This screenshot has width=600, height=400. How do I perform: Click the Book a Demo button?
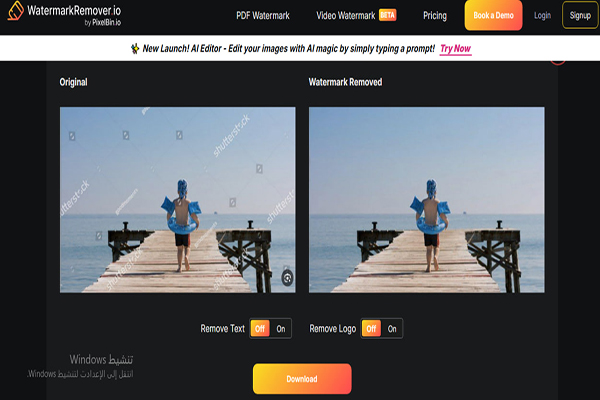[493, 15]
